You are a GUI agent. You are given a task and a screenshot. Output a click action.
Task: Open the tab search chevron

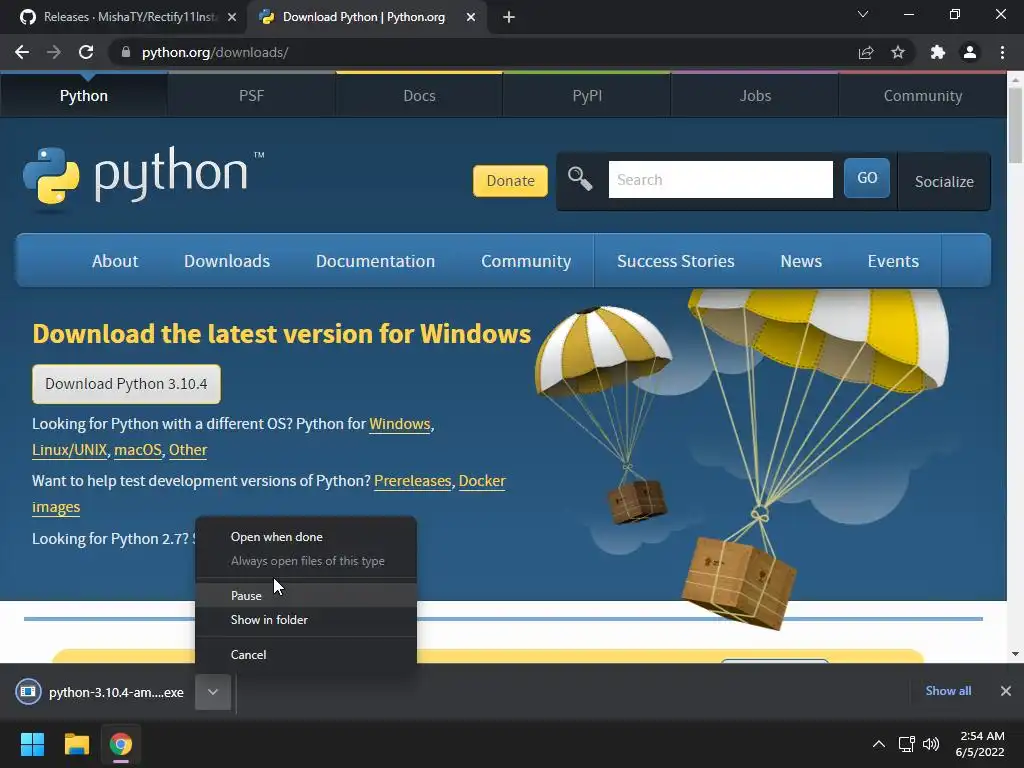tap(863, 14)
